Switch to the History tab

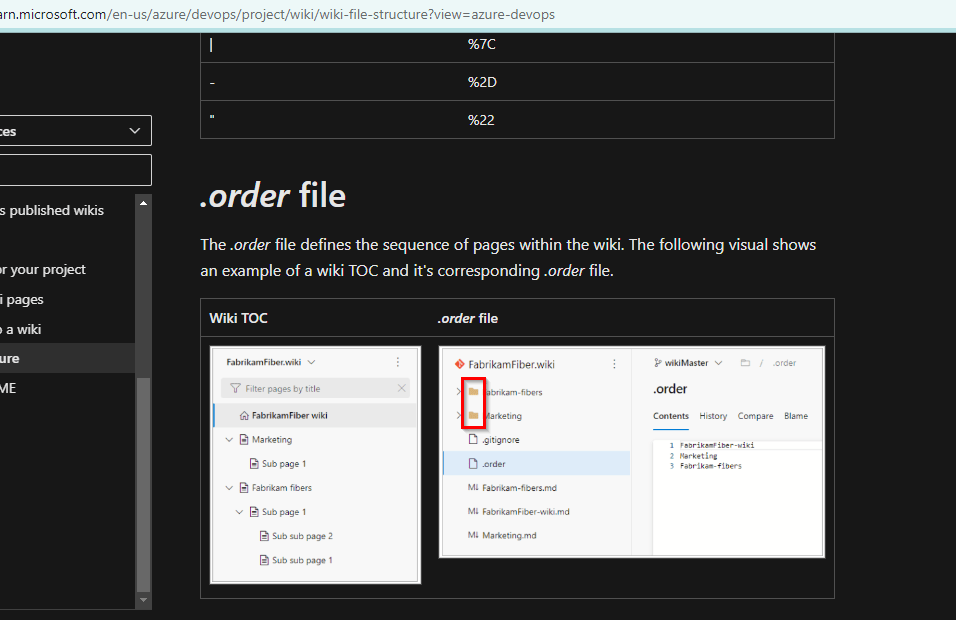[712, 415]
